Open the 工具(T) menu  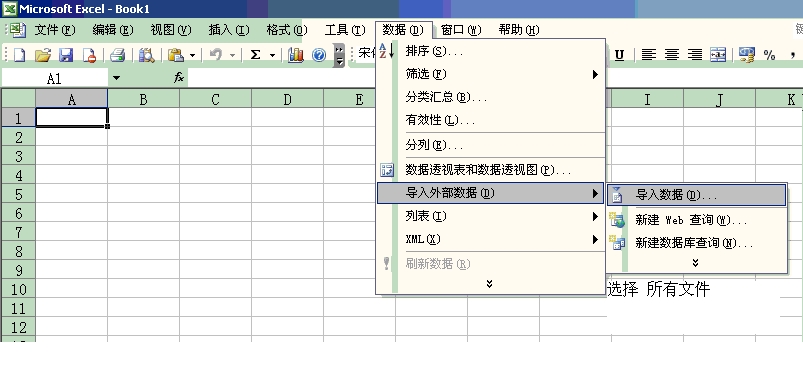click(345, 30)
